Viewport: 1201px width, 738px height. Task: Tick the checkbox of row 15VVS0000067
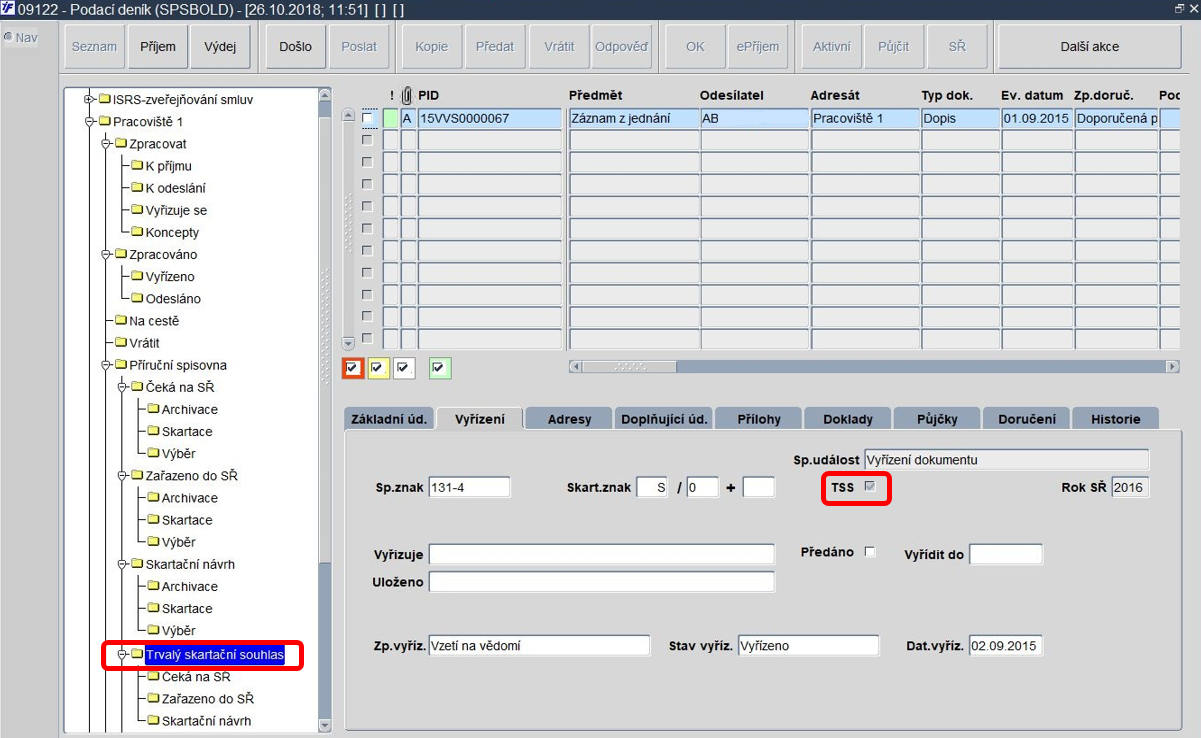pyautogui.click(x=367, y=118)
